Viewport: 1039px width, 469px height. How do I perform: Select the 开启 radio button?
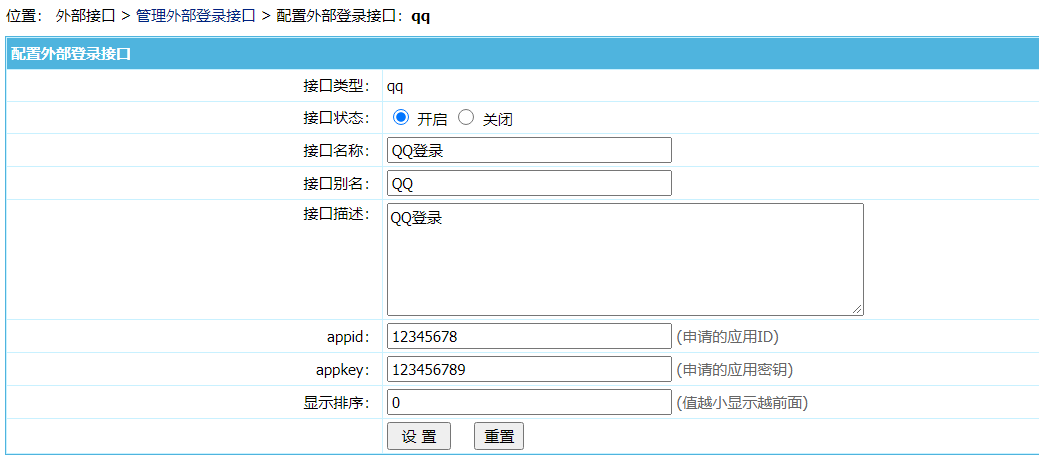(x=401, y=118)
